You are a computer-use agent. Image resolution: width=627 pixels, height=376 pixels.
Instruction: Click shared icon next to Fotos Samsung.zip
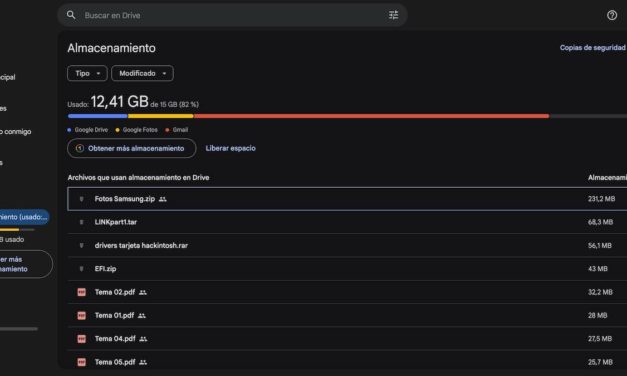(163, 199)
